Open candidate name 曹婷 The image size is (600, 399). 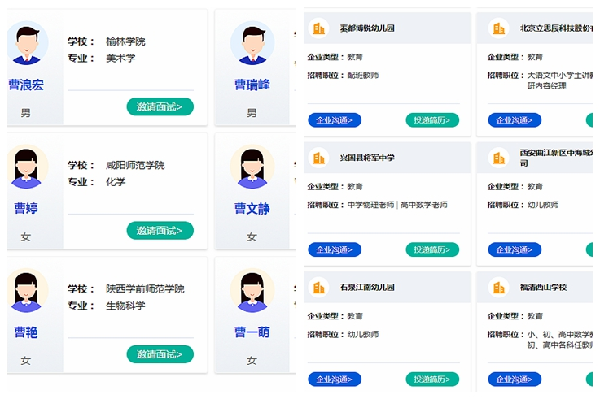click(26, 208)
